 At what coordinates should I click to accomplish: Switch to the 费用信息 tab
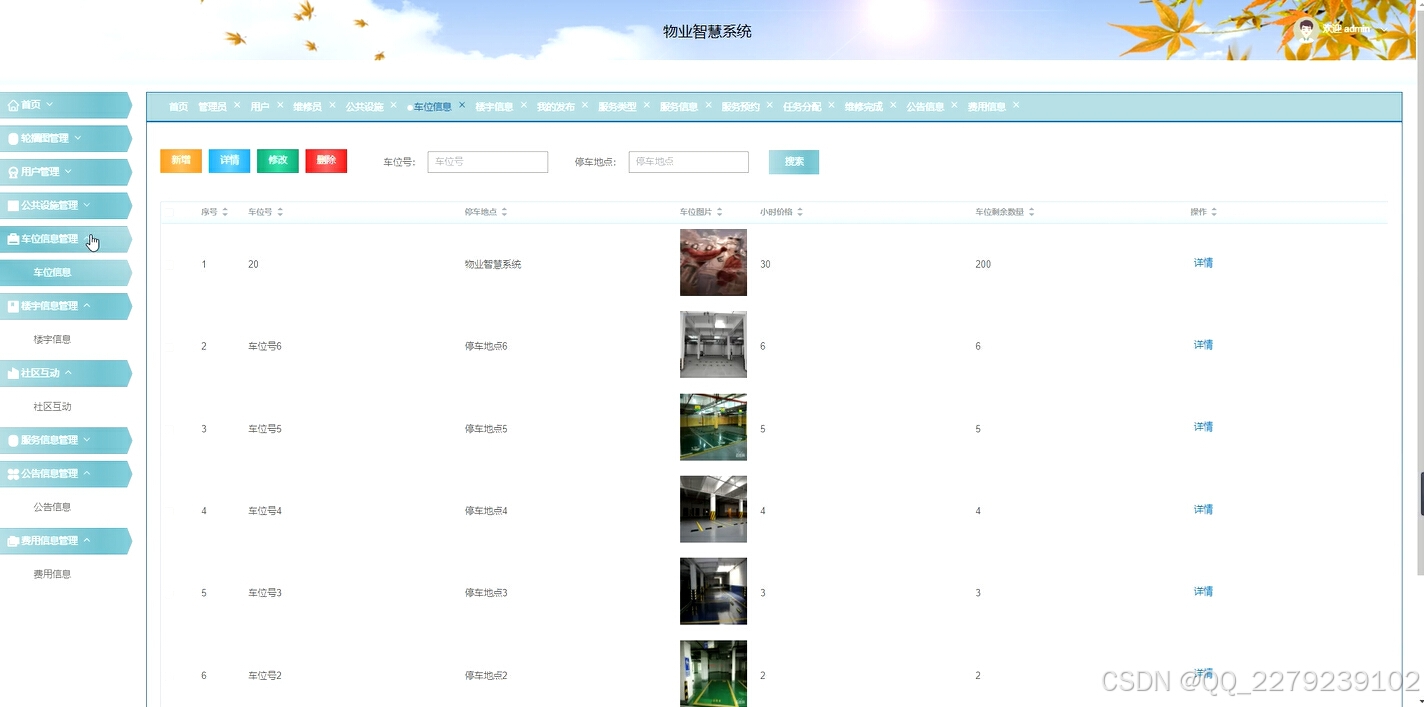coord(987,105)
